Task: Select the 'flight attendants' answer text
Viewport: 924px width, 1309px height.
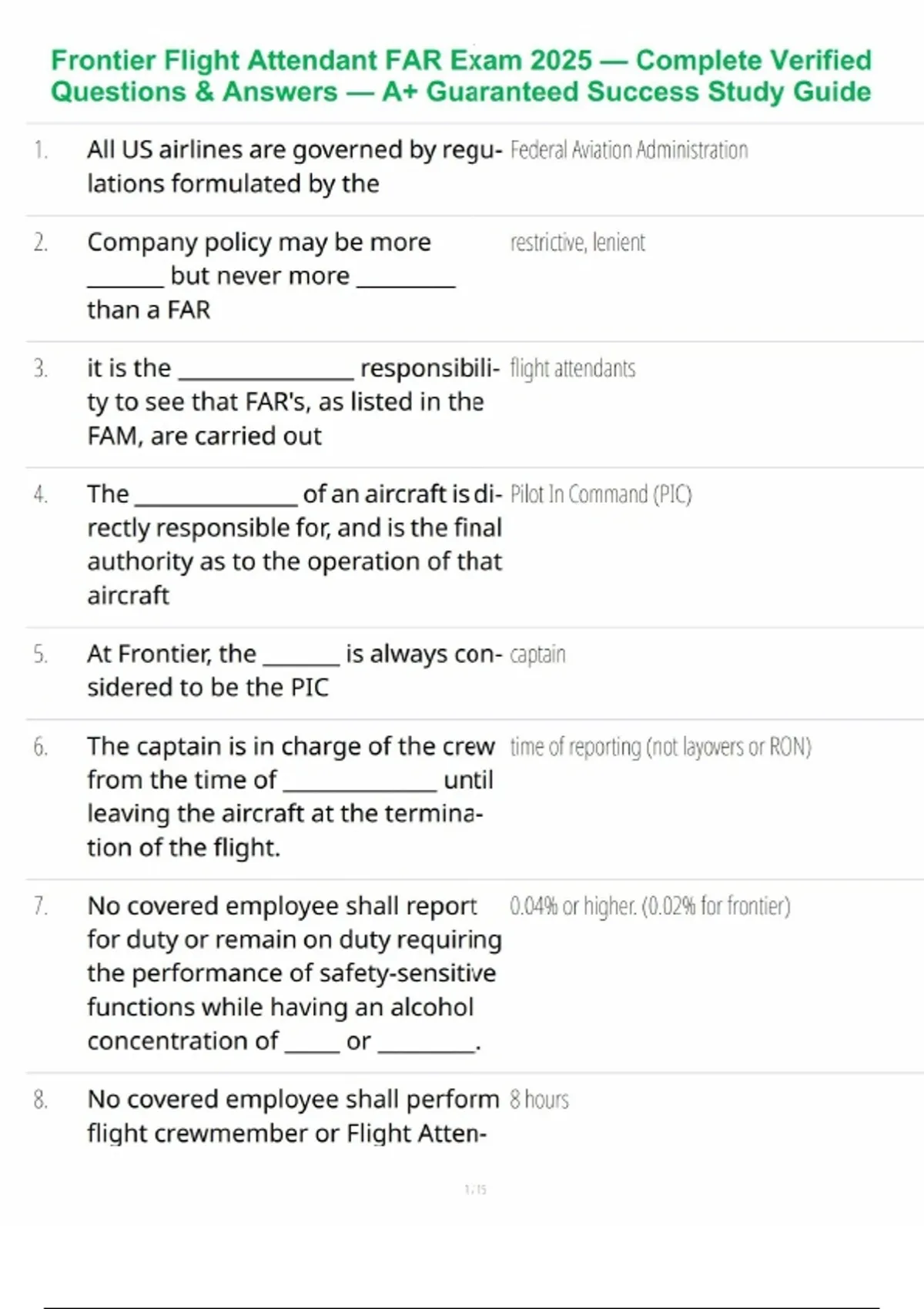Action: click(x=572, y=369)
